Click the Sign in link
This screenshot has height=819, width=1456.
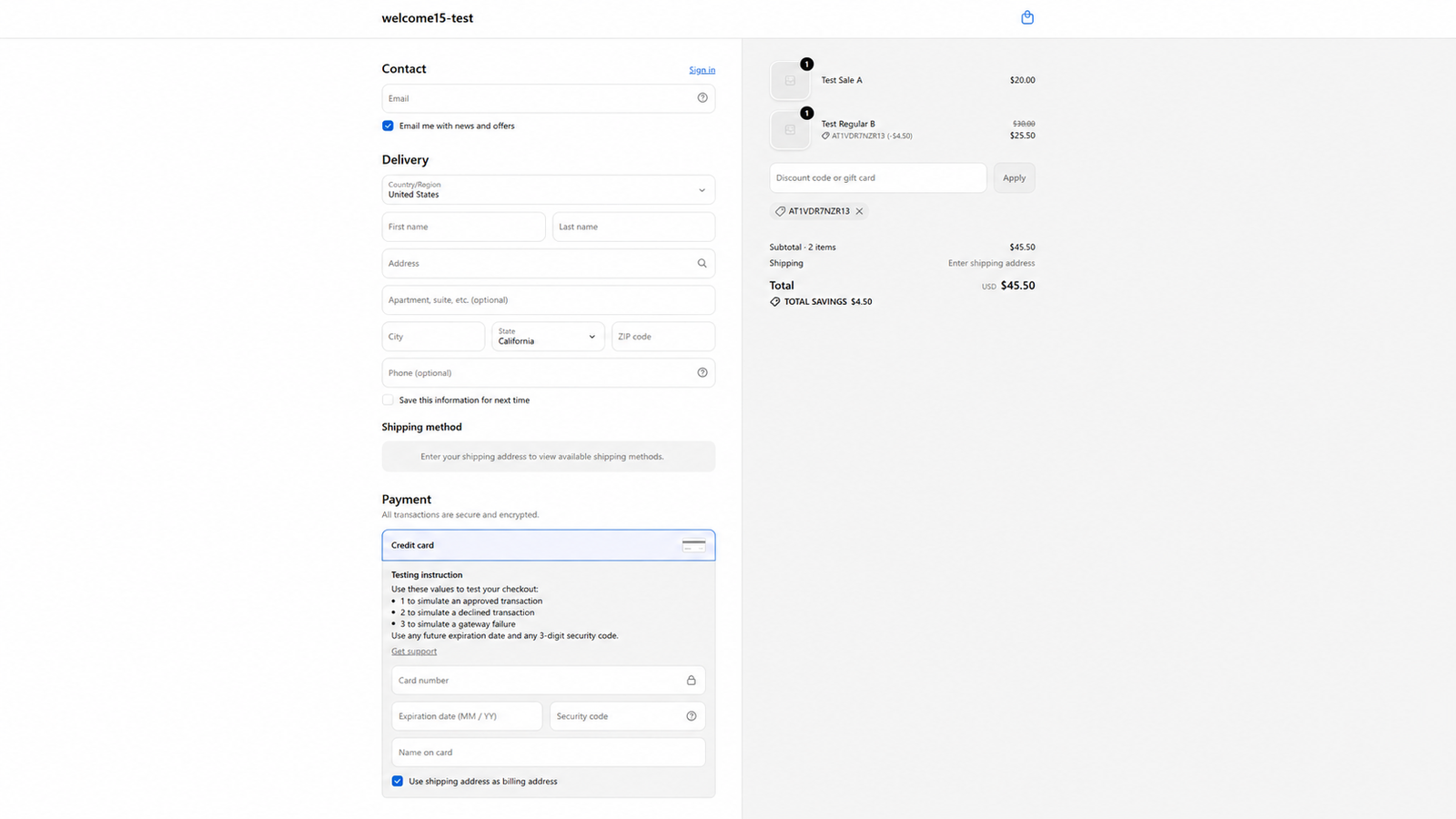[702, 70]
